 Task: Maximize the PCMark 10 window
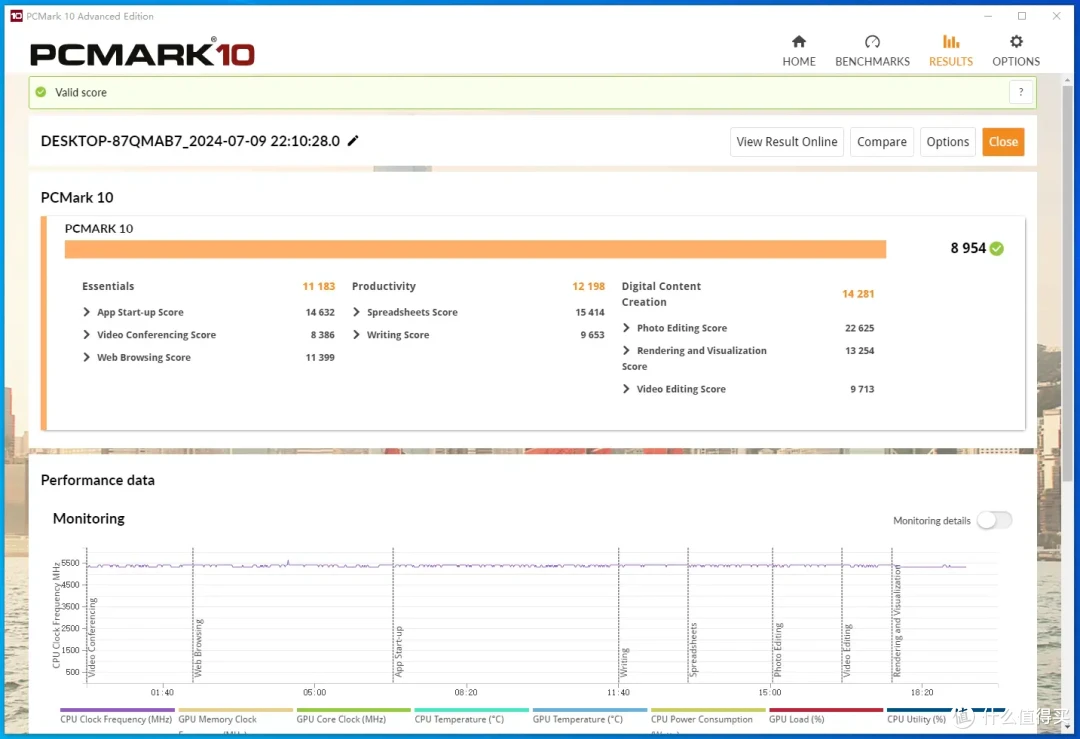(x=1022, y=16)
